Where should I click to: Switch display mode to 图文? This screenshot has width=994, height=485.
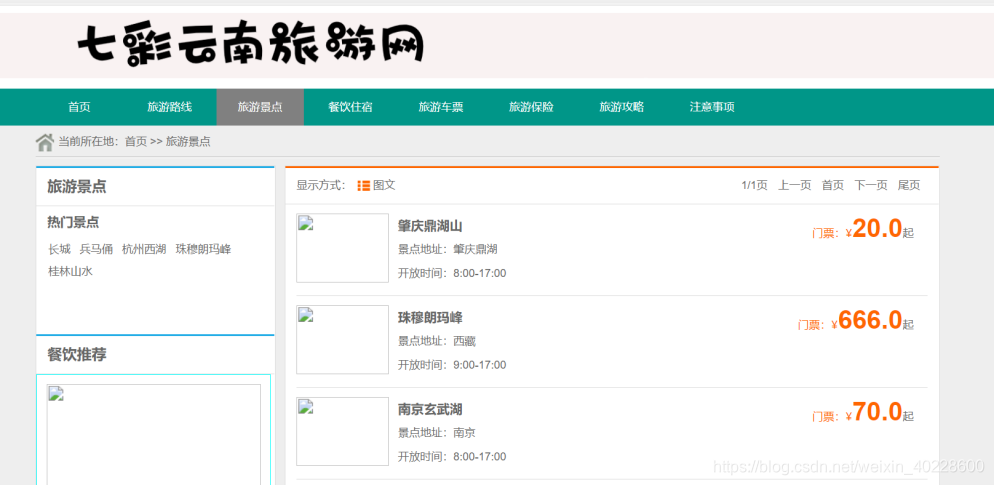(384, 185)
